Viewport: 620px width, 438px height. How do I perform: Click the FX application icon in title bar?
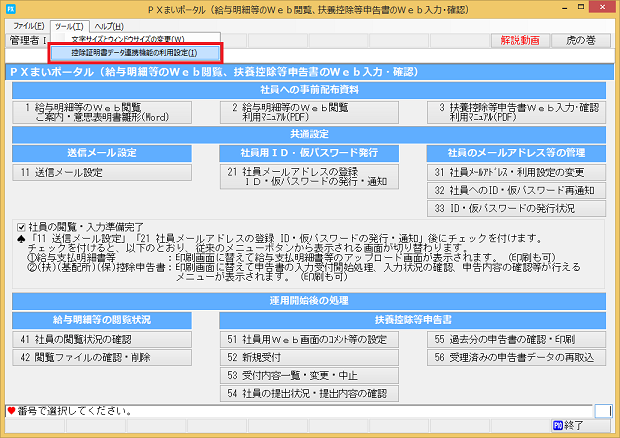(11, 9)
